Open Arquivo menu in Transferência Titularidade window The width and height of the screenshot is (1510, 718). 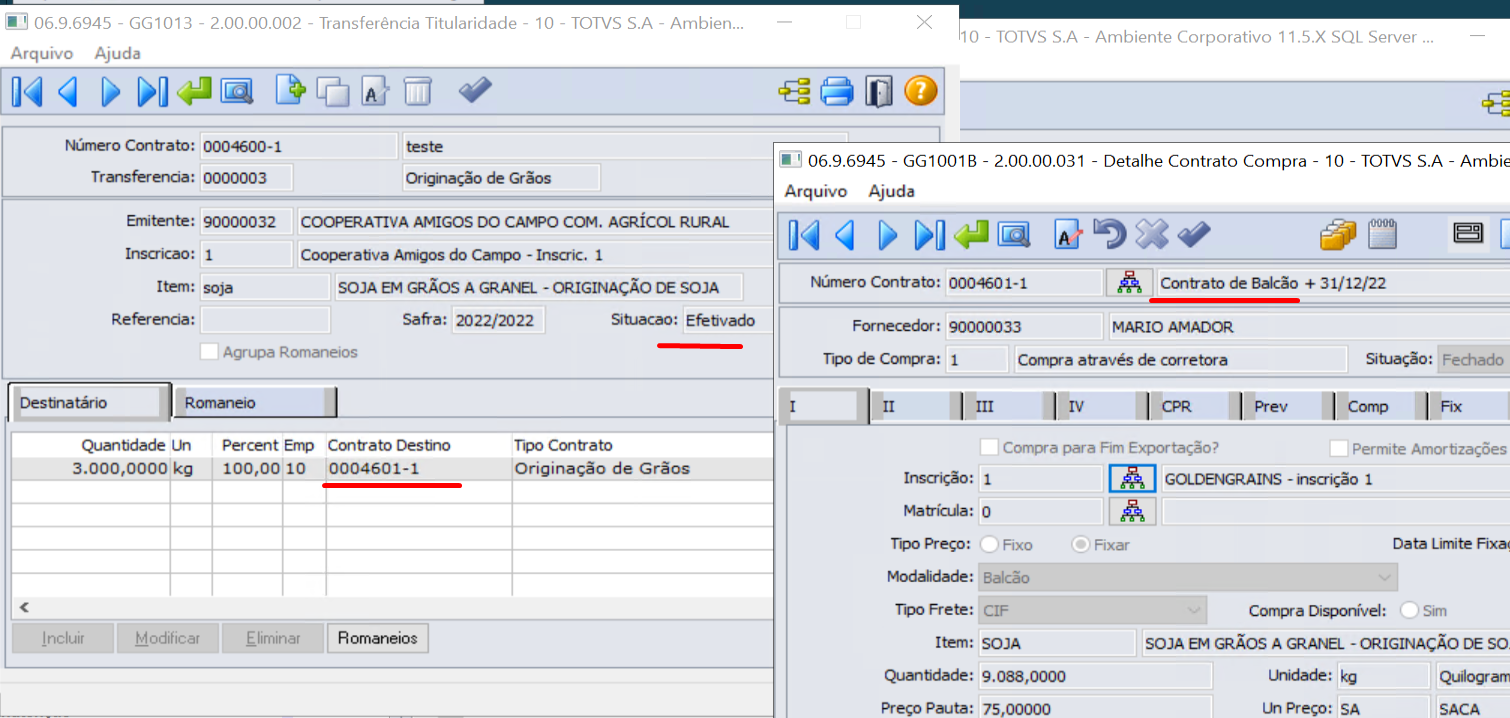42,53
